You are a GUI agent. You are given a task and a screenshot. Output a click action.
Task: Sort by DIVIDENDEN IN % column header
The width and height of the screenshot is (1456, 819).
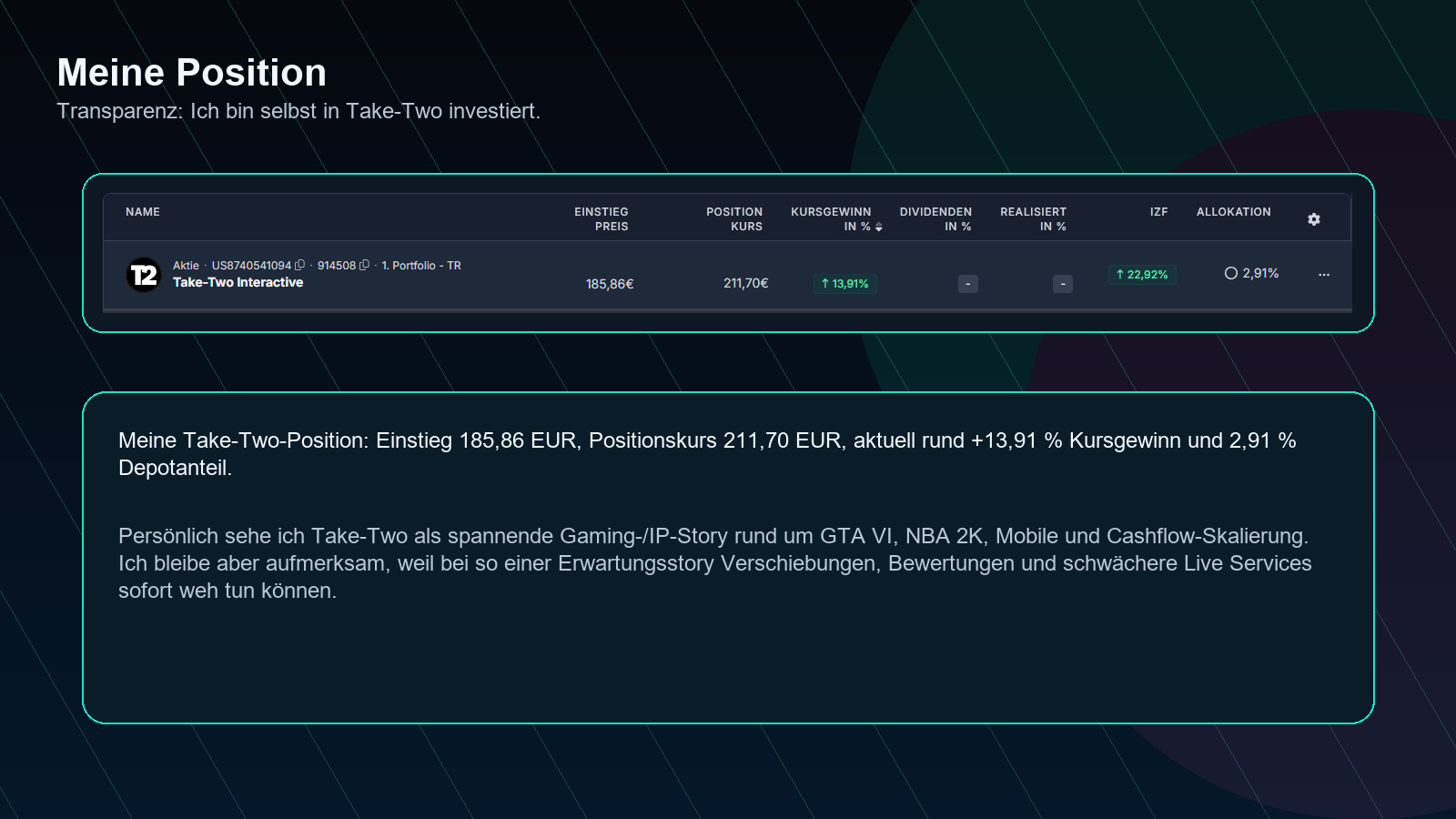coord(935,219)
